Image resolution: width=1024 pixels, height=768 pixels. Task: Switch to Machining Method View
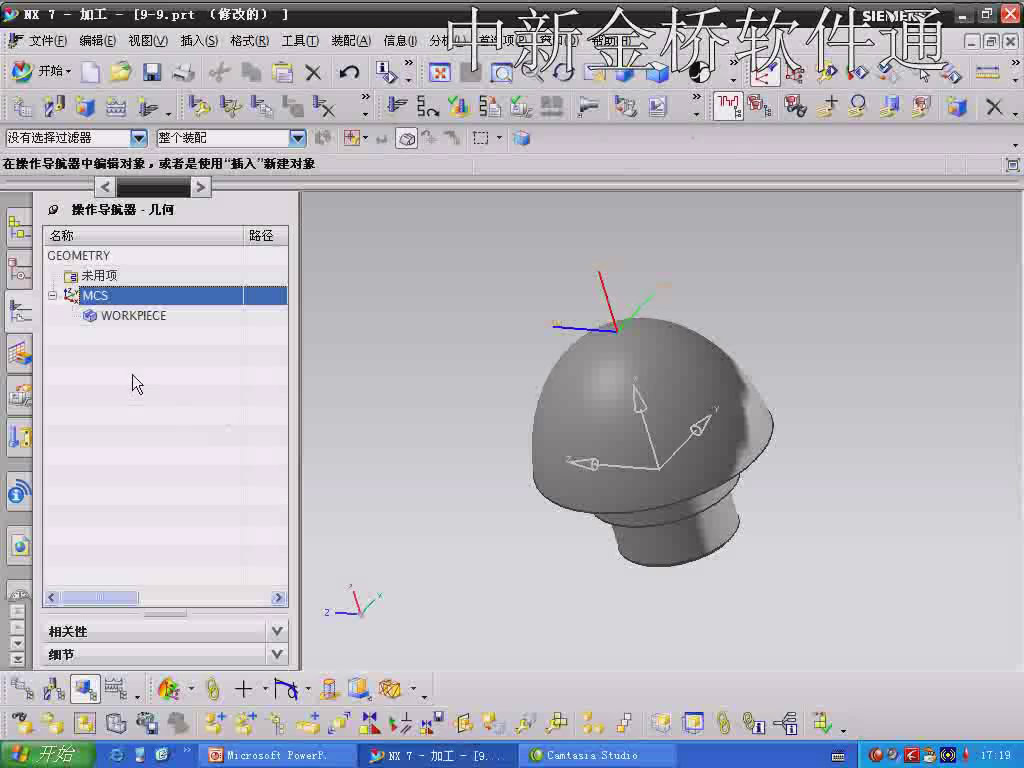[x=116, y=689]
